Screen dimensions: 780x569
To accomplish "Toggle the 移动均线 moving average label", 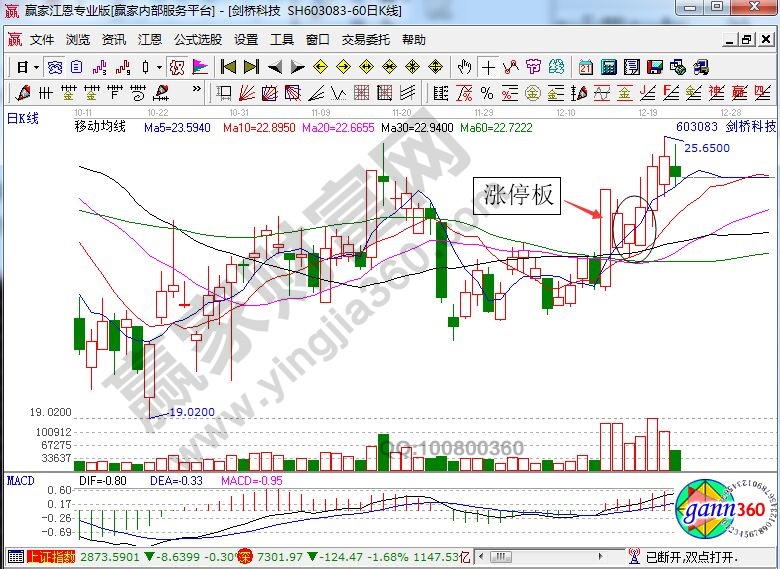I will [100, 128].
